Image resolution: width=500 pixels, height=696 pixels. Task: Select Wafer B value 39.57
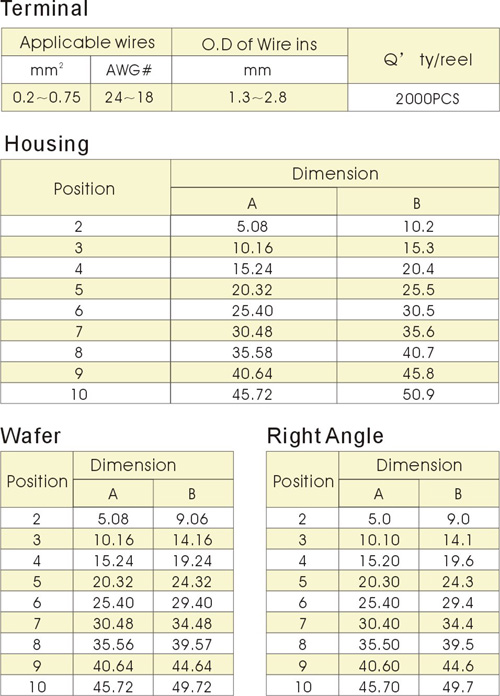pos(193,644)
